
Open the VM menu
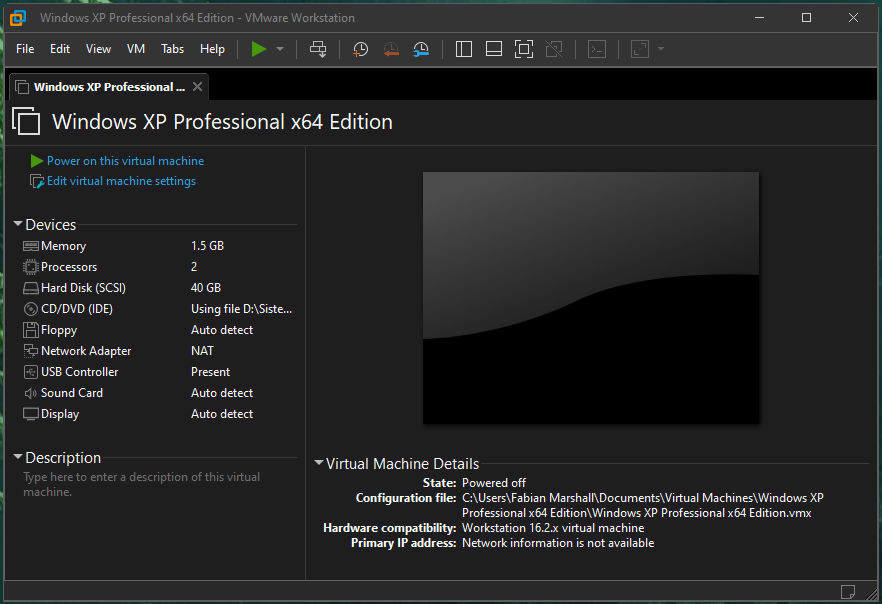pos(136,49)
